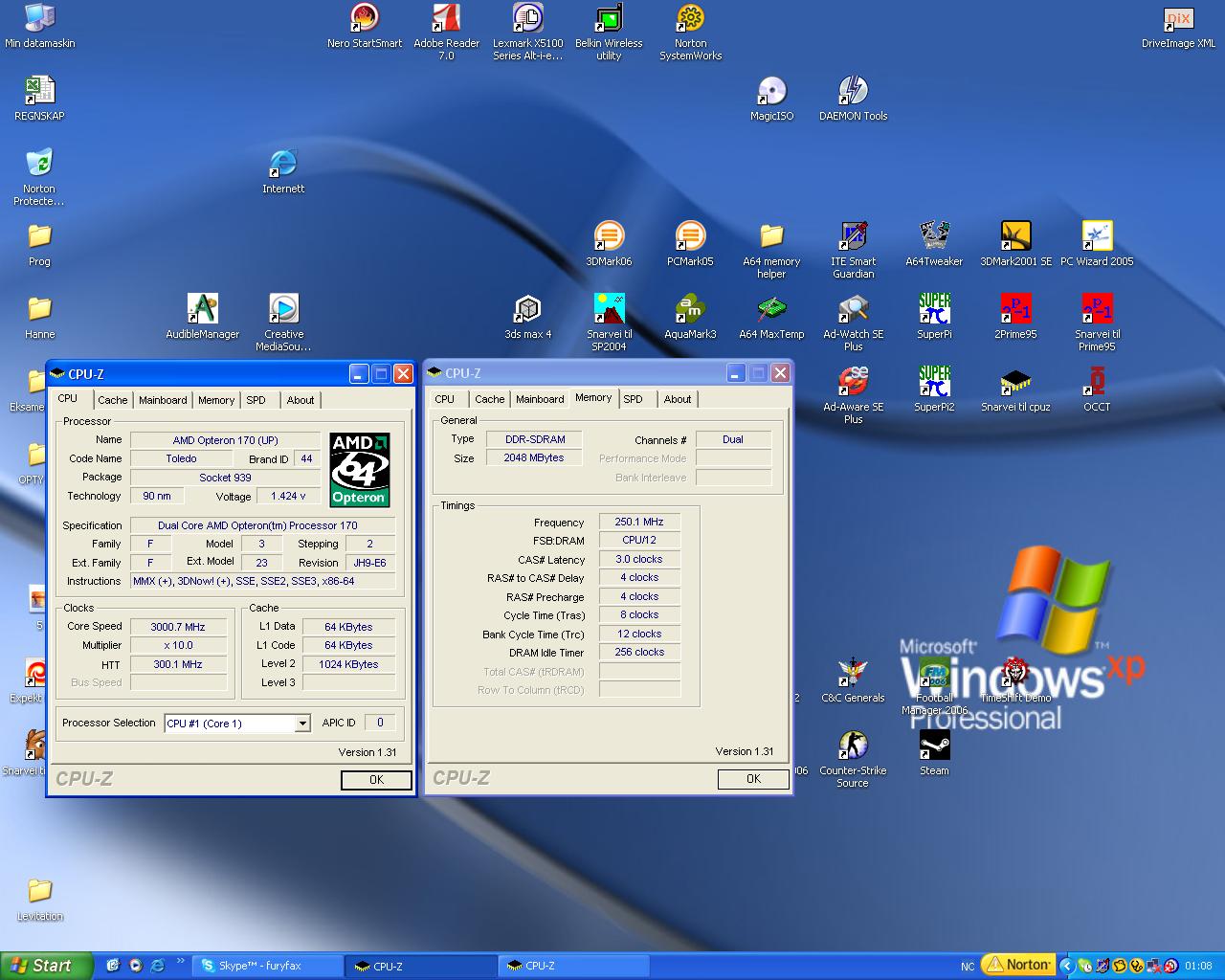Open Cache tab in right CPU-Z window
The width and height of the screenshot is (1225, 980).
tap(489, 399)
